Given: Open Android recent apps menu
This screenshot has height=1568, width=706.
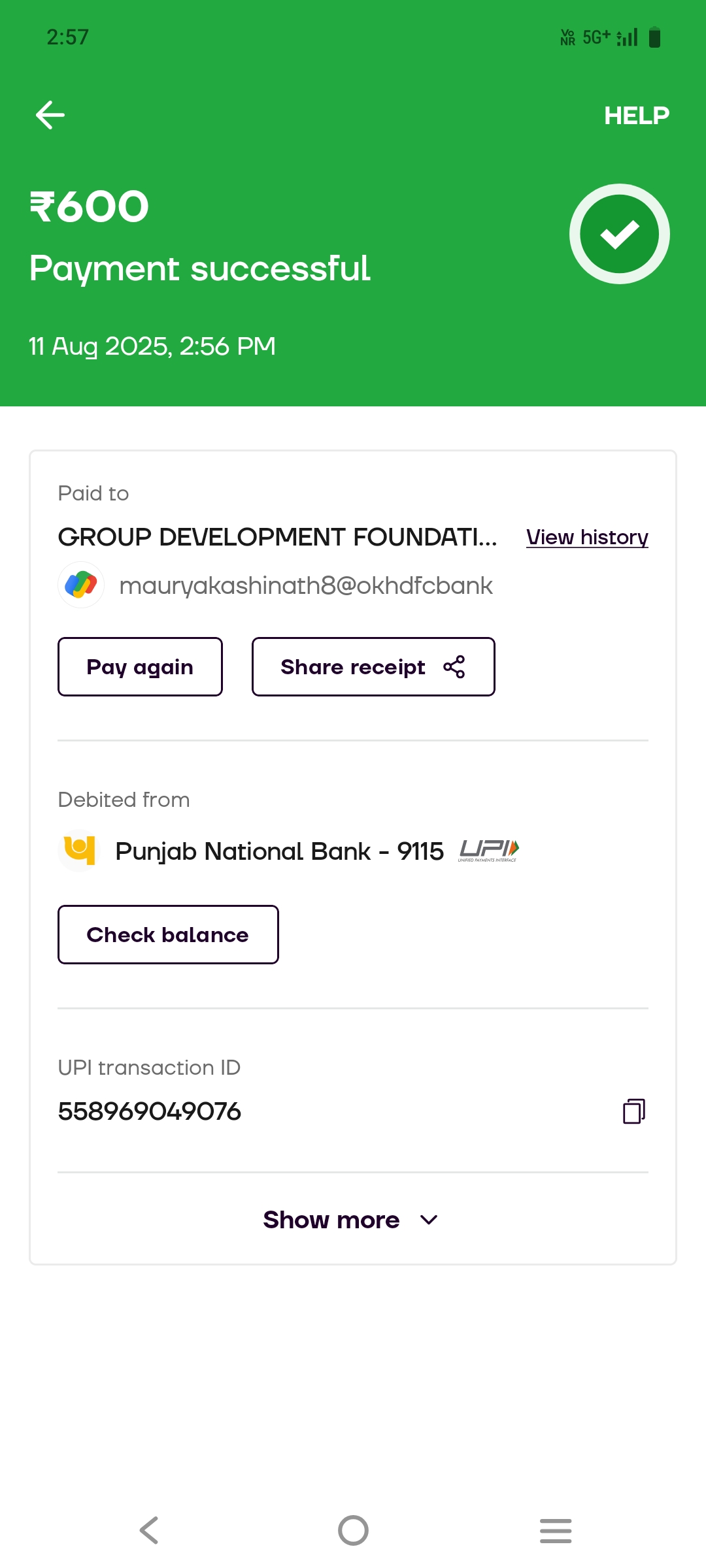Looking at the screenshot, I should 556,1530.
